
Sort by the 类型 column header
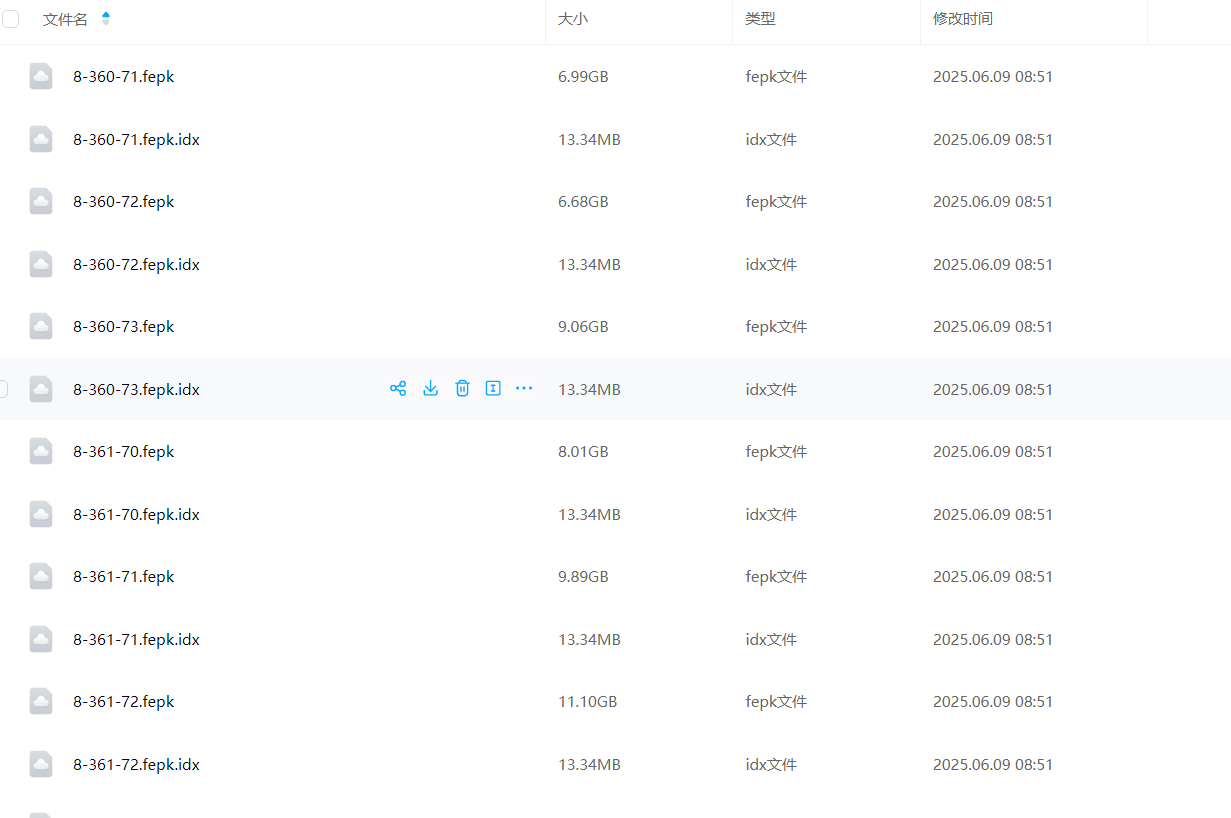[760, 19]
